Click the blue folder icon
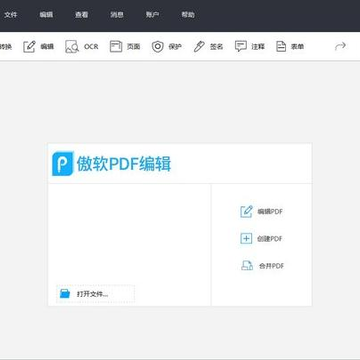The image size is (360, 360). (x=65, y=294)
